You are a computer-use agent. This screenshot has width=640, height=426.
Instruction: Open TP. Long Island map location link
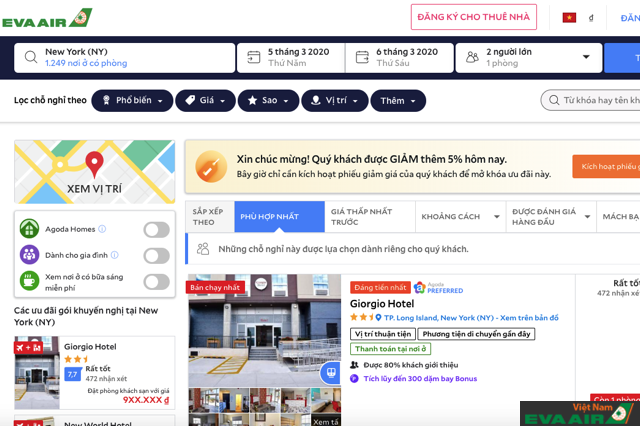pyautogui.click(x=471, y=317)
